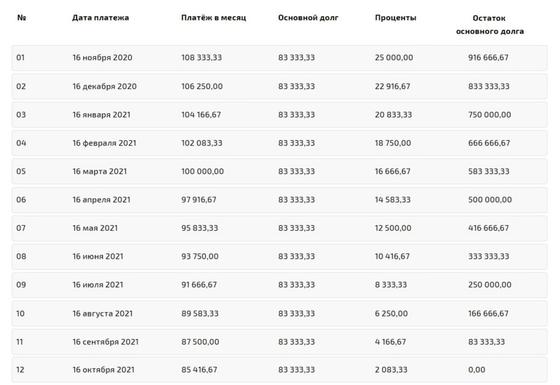The width and height of the screenshot is (560, 385).
Task: Click the interest '16 666,67'
Action: (x=392, y=171)
